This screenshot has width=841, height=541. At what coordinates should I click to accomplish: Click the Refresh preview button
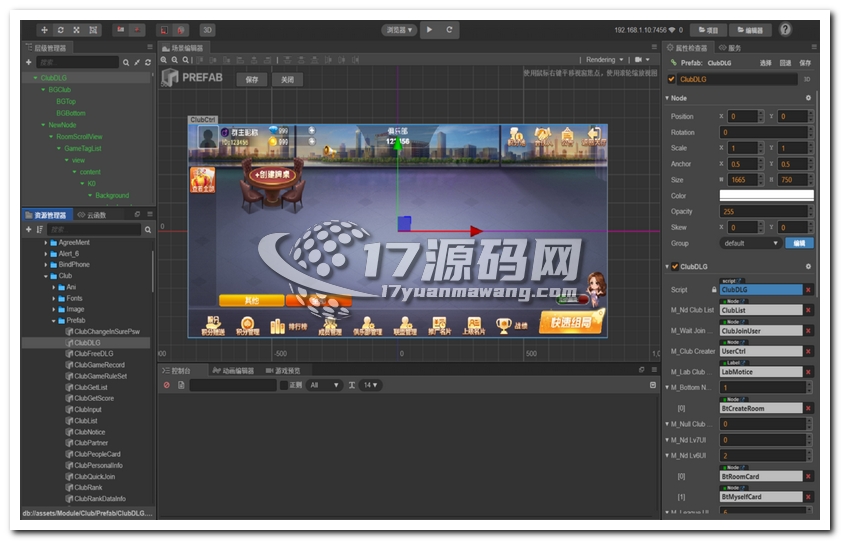click(449, 30)
